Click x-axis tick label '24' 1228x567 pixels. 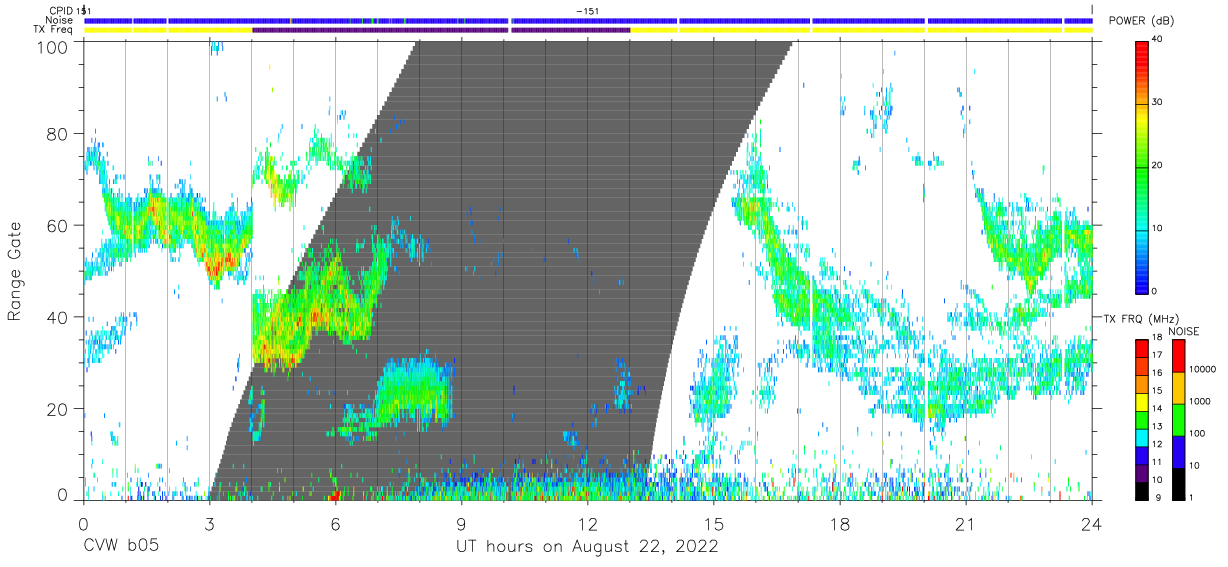coord(1092,523)
